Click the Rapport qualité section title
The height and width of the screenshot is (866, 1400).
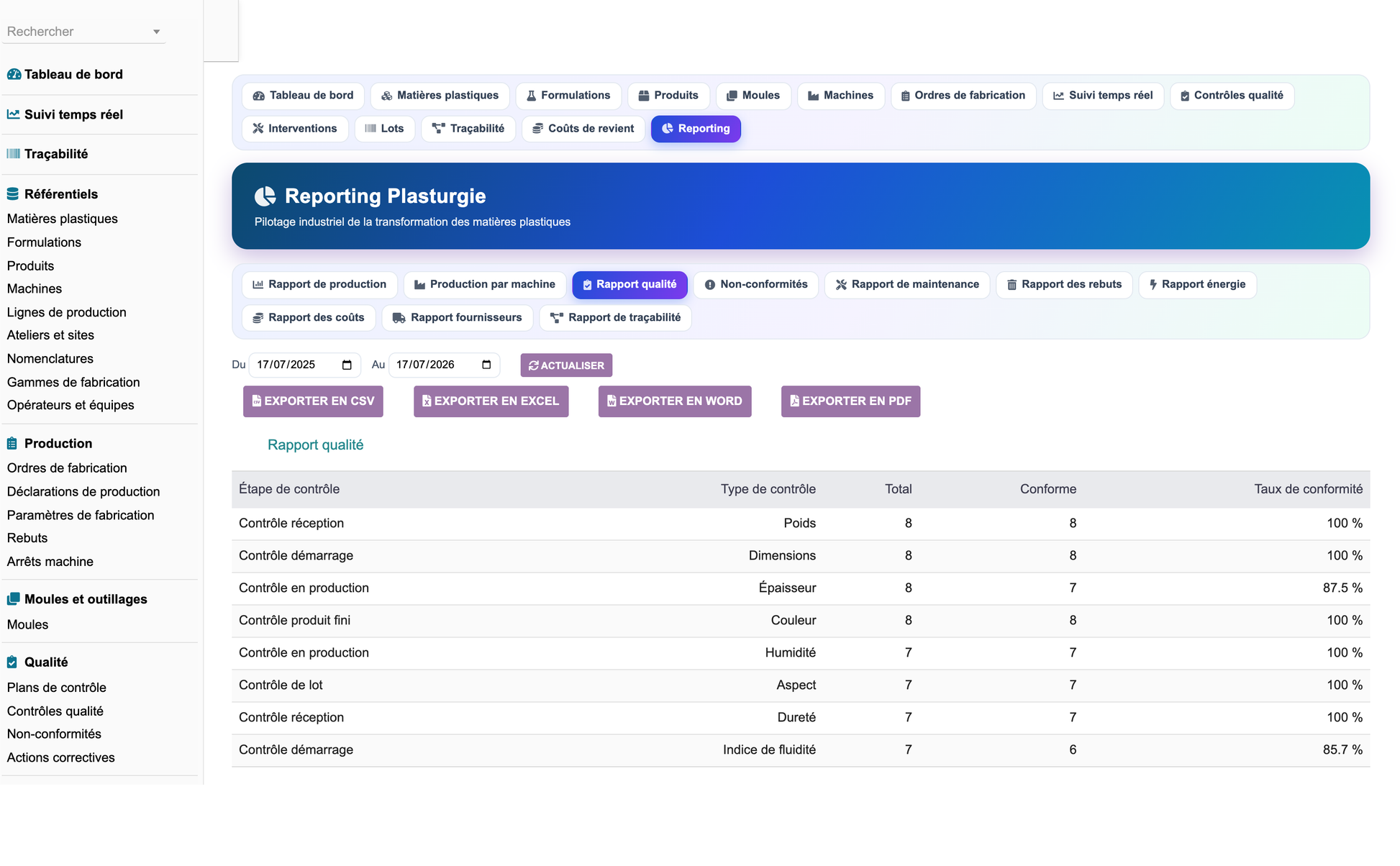point(315,445)
